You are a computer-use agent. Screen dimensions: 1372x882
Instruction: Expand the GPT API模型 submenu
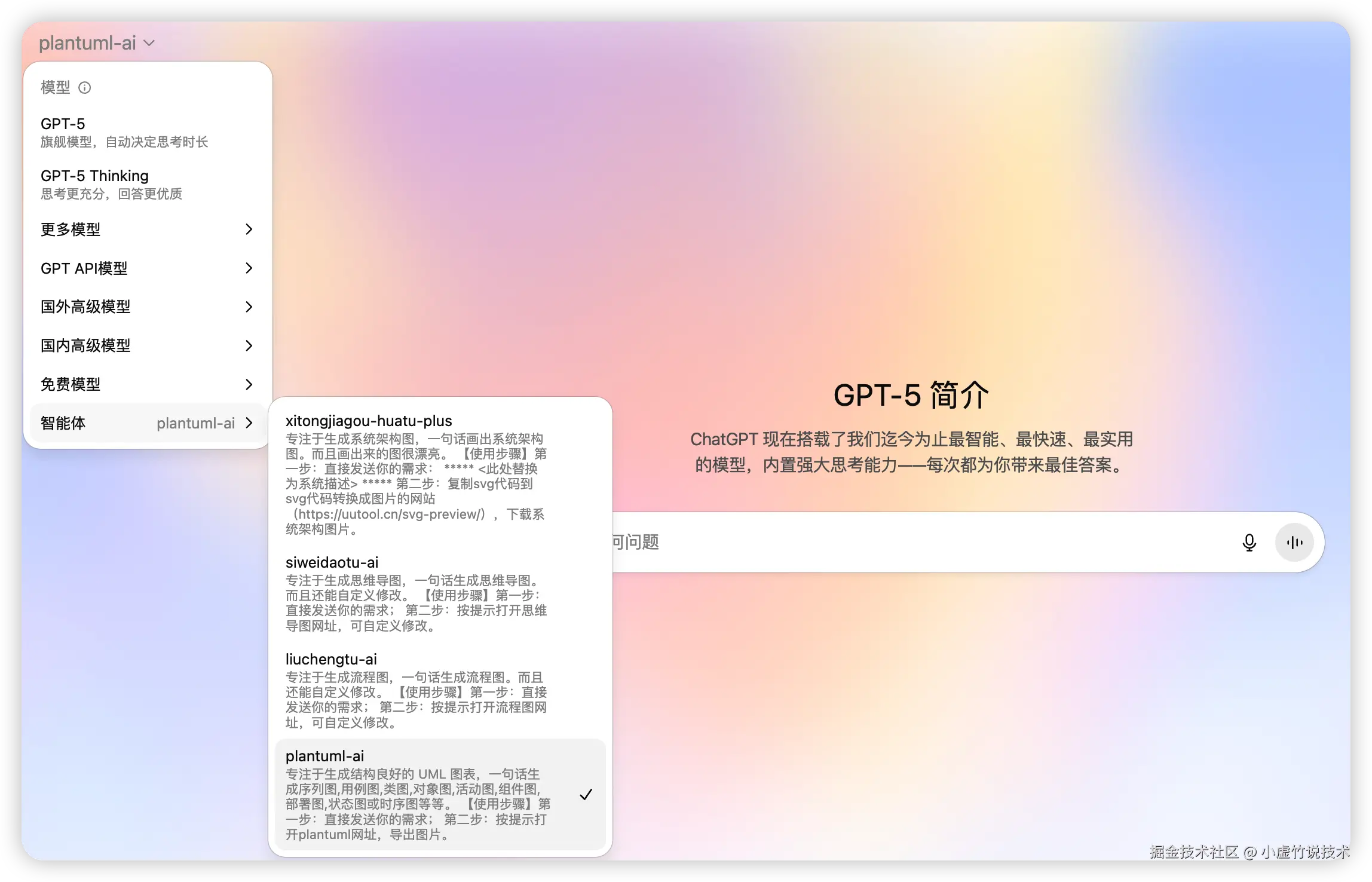146,268
